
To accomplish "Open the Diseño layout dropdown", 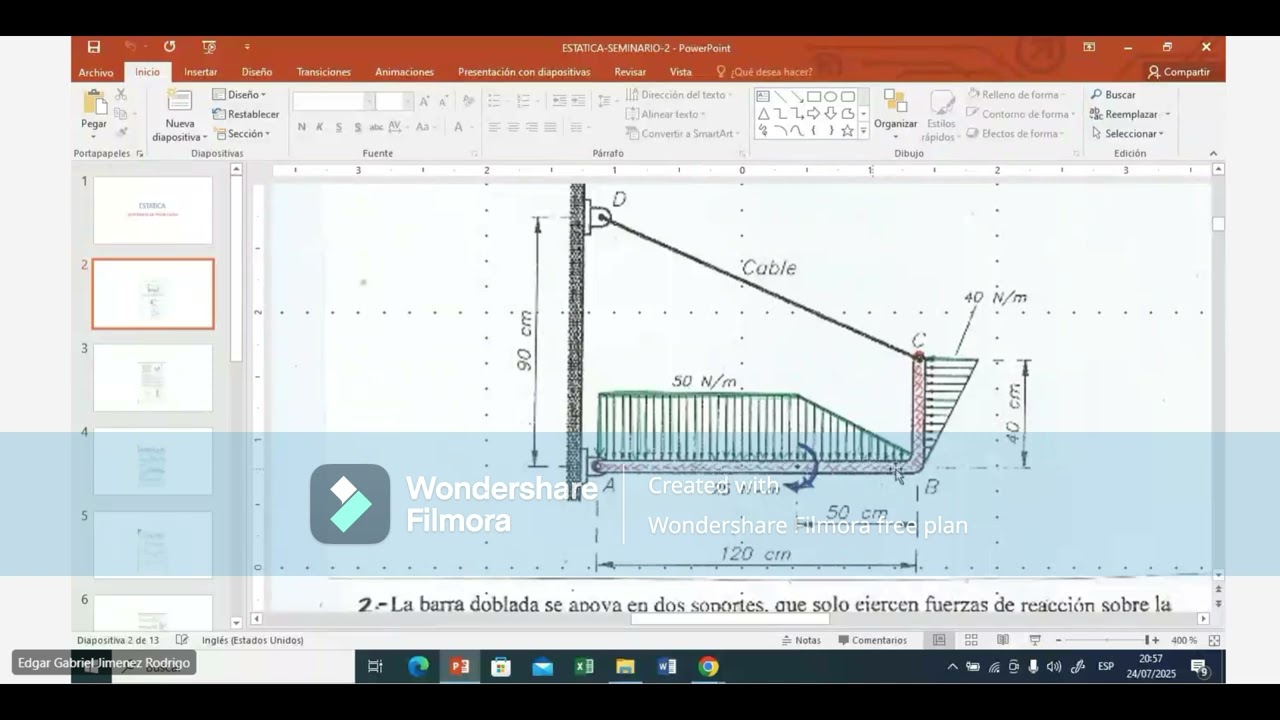I will click(240, 95).
